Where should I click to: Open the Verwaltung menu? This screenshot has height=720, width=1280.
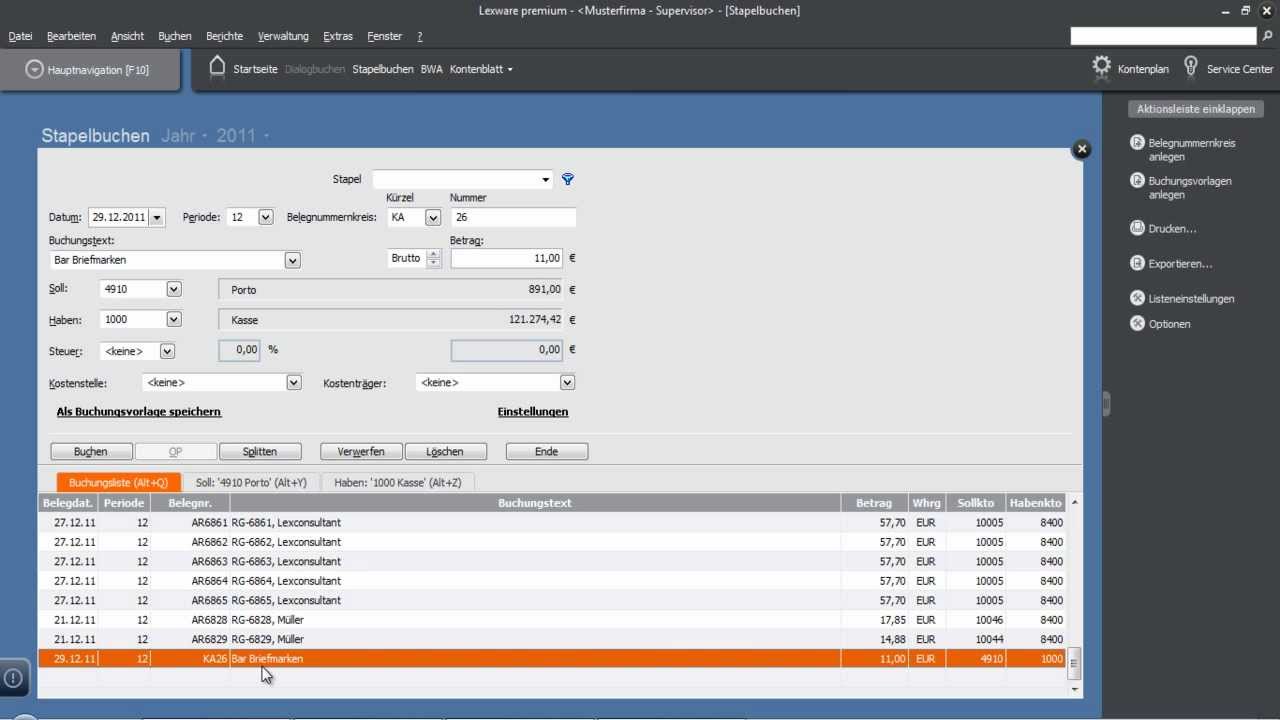tap(283, 36)
